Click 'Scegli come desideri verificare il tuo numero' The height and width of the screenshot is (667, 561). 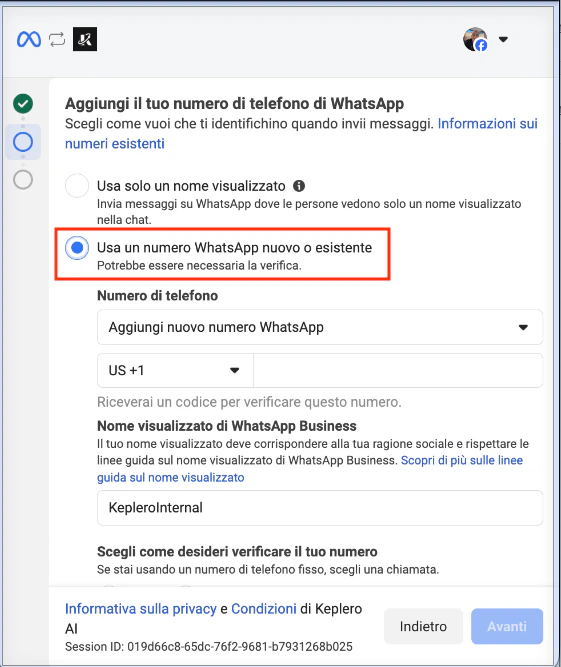pyautogui.click(x=237, y=552)
